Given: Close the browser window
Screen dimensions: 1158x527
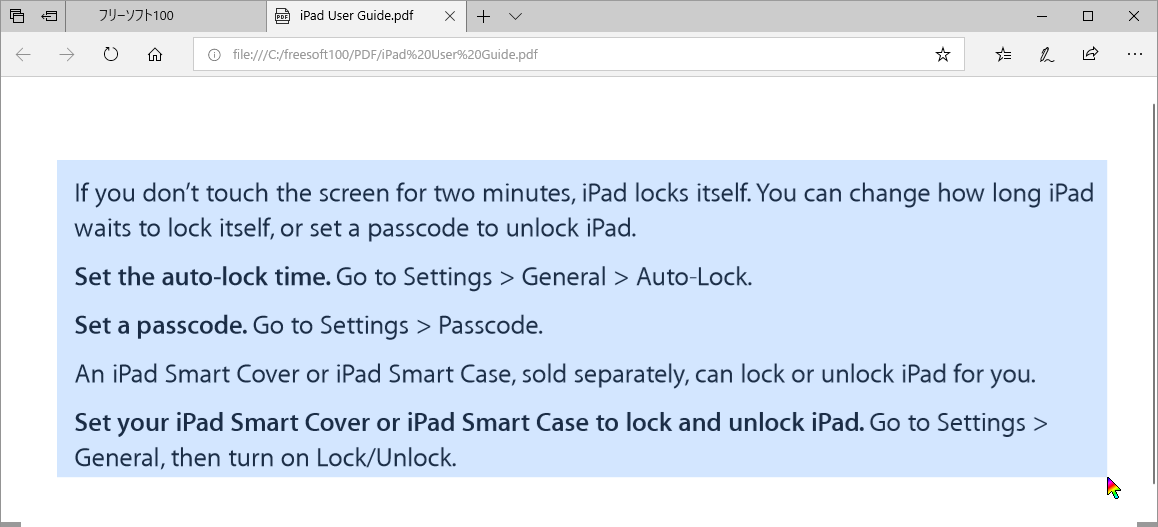Looking at the screenshot, I should 1134,16.
